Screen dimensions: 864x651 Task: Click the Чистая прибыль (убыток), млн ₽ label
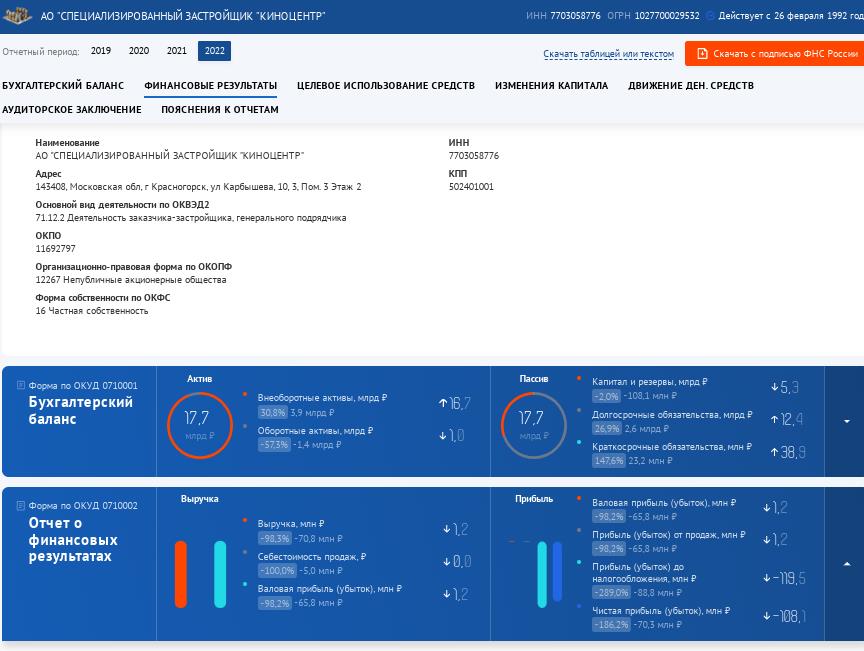click(x=661, y=611)
